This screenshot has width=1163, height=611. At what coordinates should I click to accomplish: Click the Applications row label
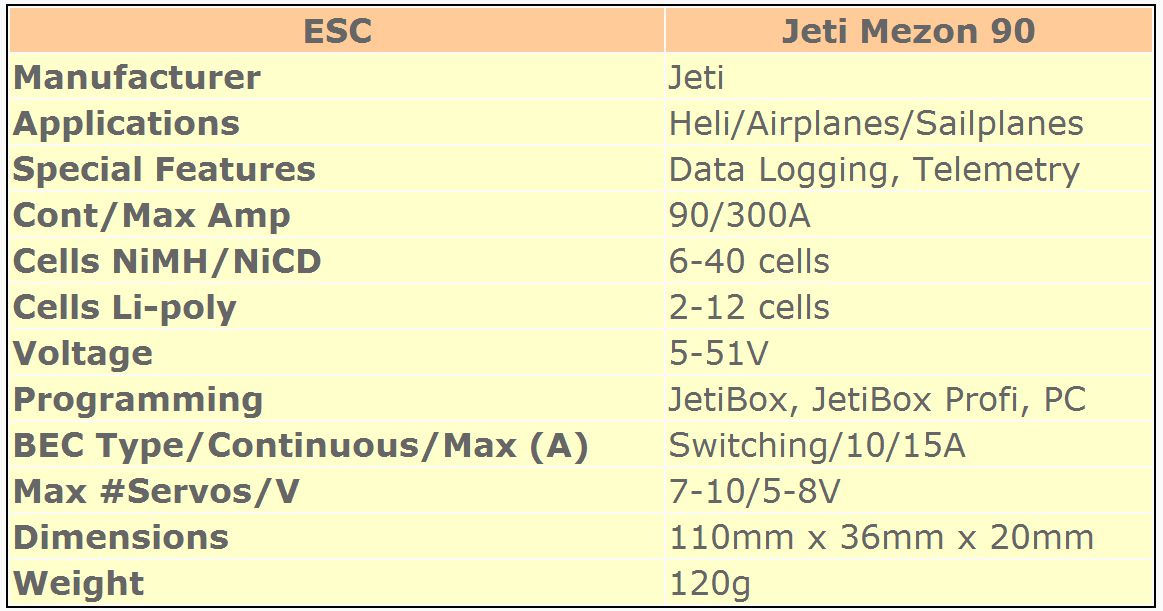126,124
